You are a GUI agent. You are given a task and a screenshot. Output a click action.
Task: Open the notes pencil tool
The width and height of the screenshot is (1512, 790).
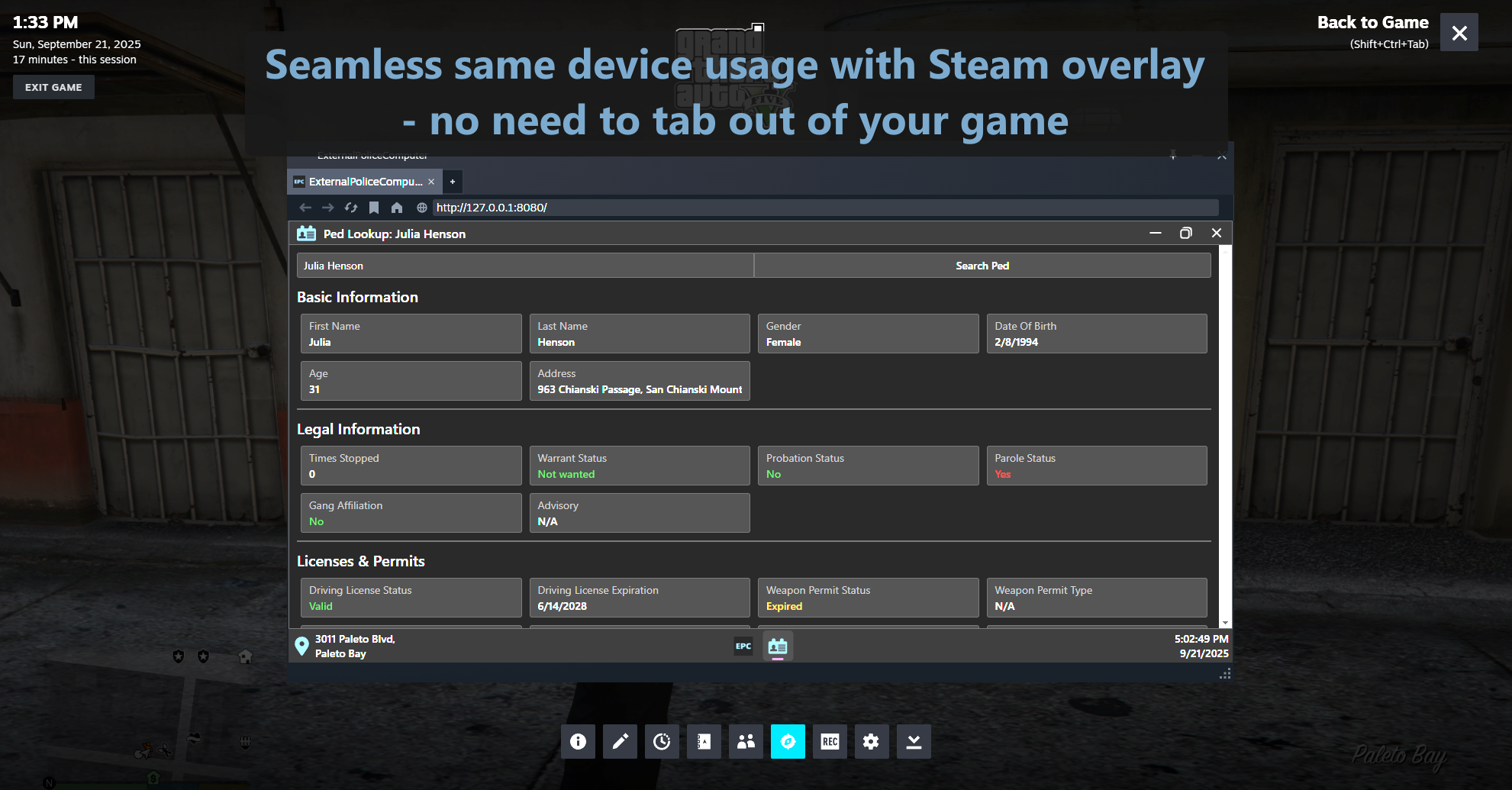click(620, 741)
